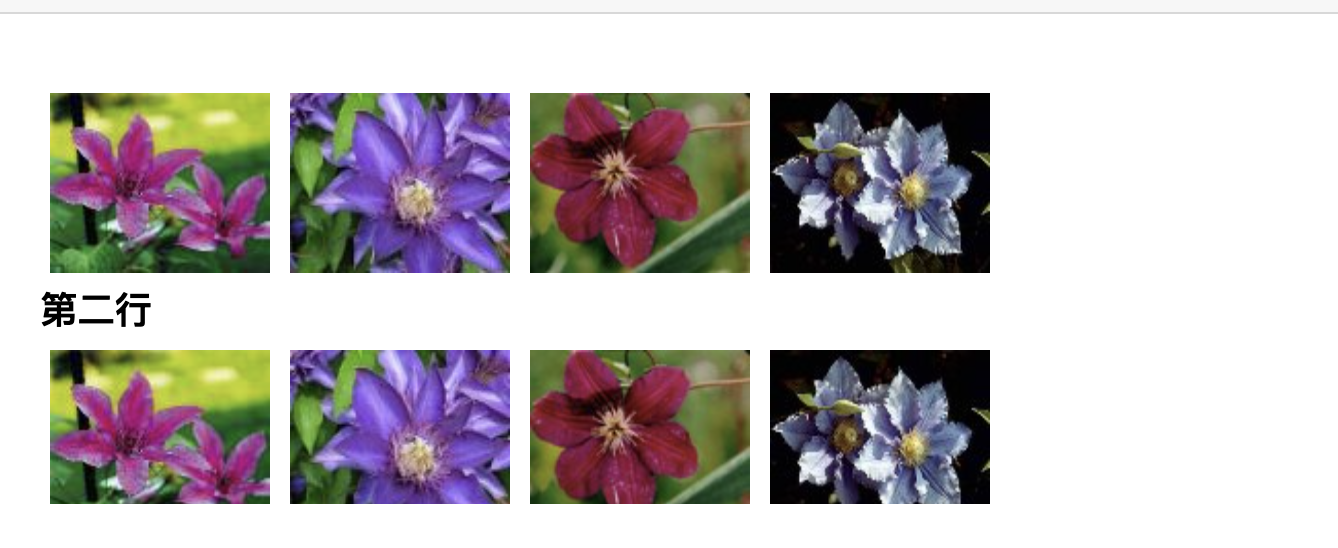Click the pink clematis photo in first row

(160, 183)
